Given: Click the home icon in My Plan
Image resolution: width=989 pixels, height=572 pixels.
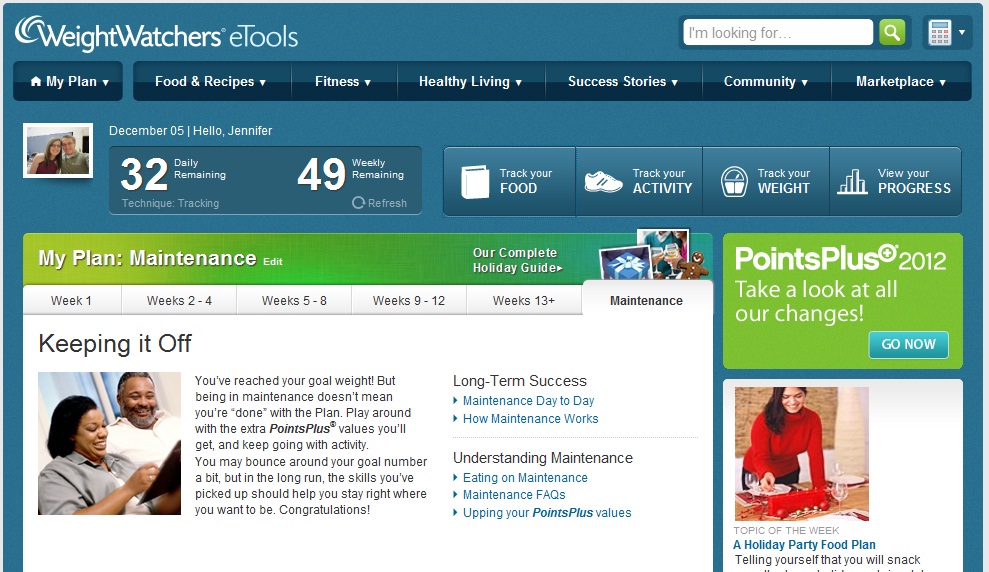Looking at the screenshot, I should [36, 81].
